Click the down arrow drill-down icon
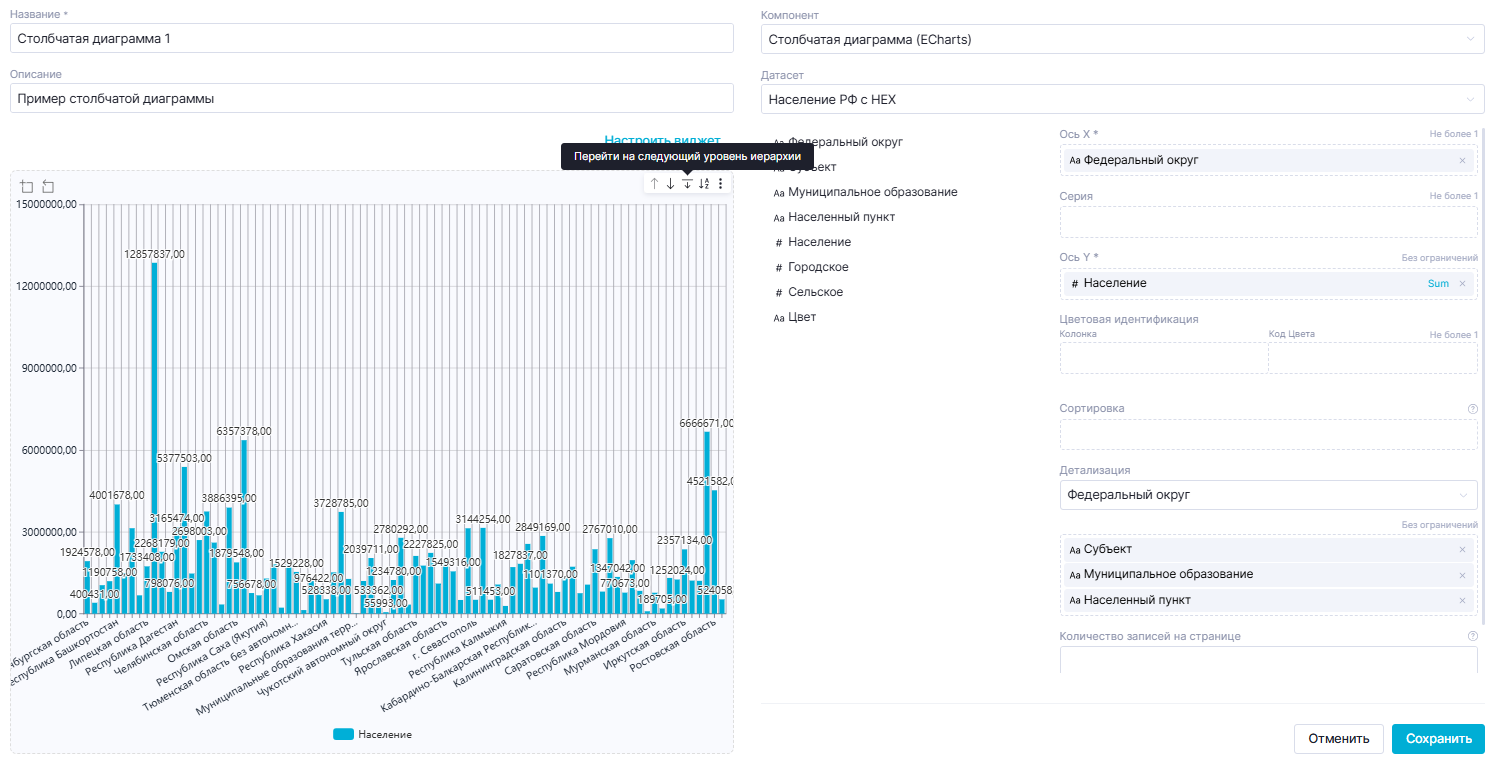1488x757 pixels. coord(671,184)
